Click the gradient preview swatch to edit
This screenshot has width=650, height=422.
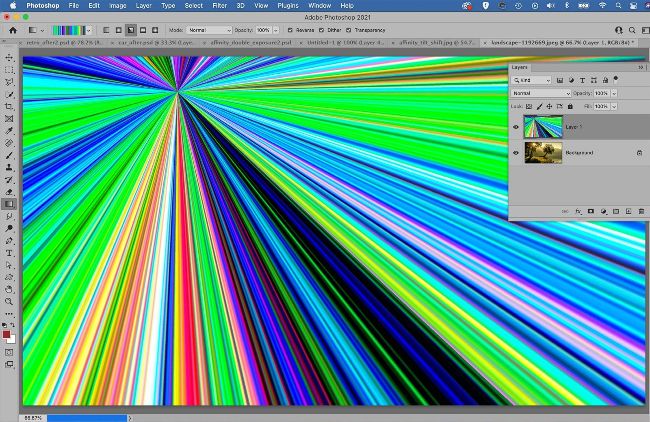coord(68,30)
